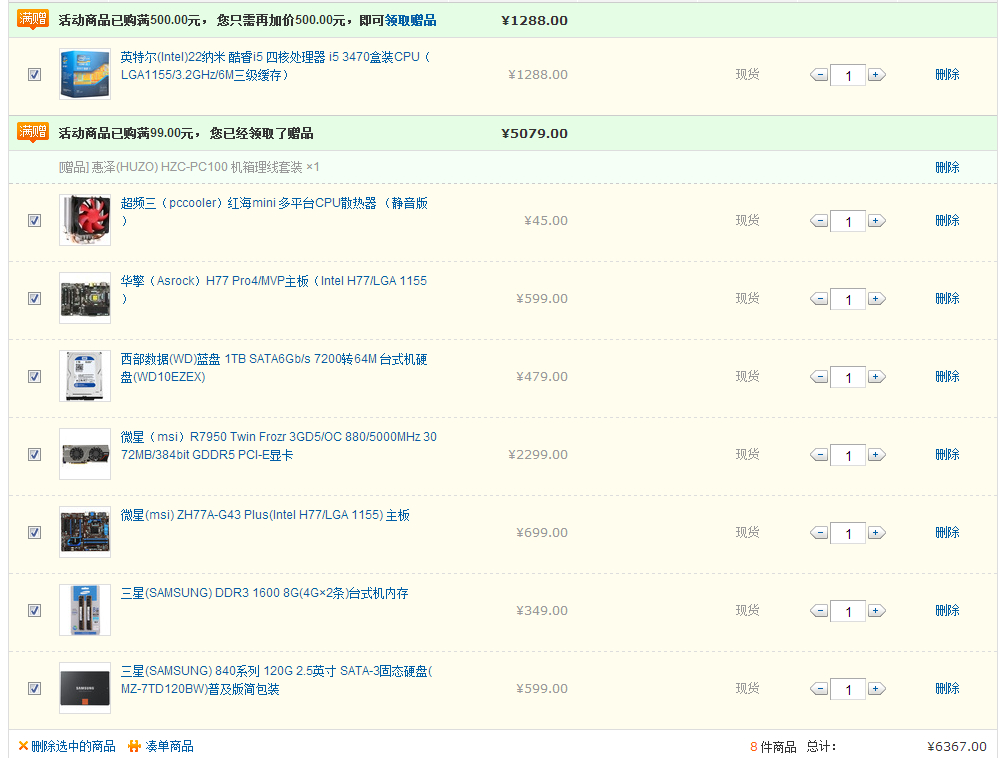Edit quantity field for Intel i5 CPU
The width and height of the screenshot is (1007, 758).
click(x=848, y=76)
